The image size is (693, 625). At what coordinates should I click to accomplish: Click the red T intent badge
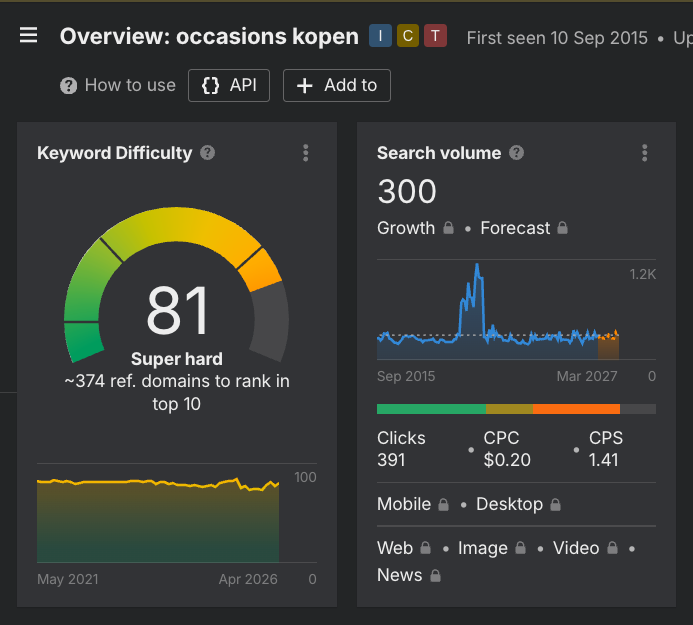pos(435,36)
